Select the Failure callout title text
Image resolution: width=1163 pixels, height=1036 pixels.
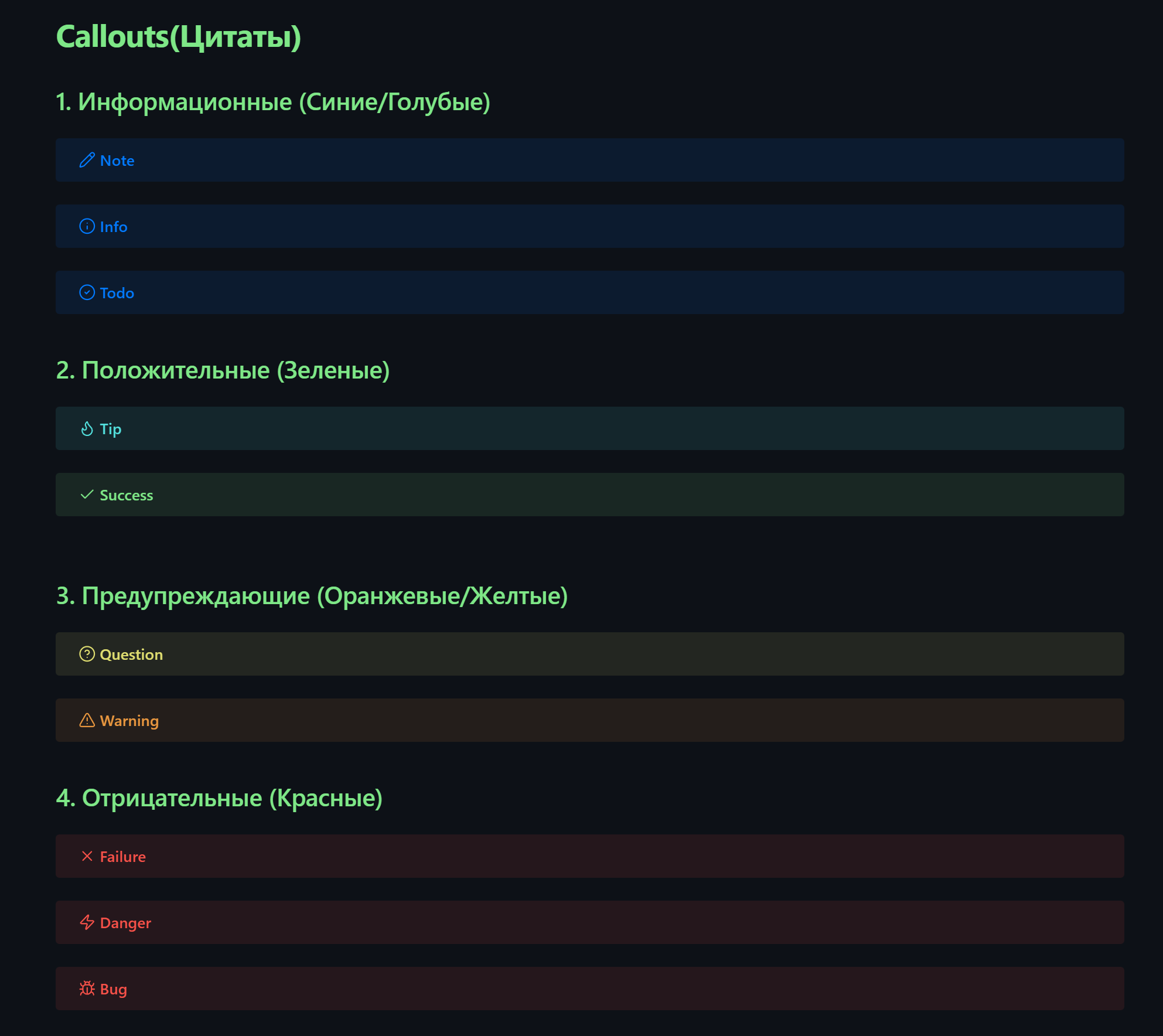click(123, 857)
